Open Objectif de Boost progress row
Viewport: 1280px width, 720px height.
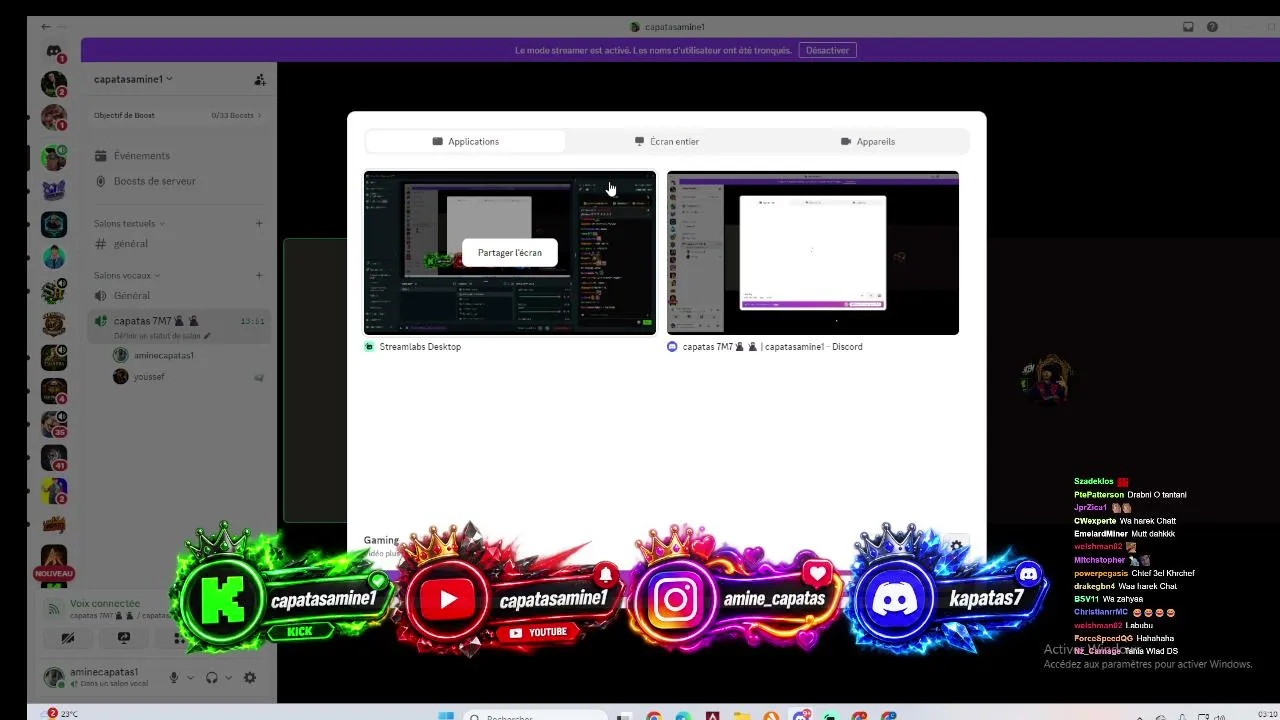pyautogui.click(x=178, y=115)
